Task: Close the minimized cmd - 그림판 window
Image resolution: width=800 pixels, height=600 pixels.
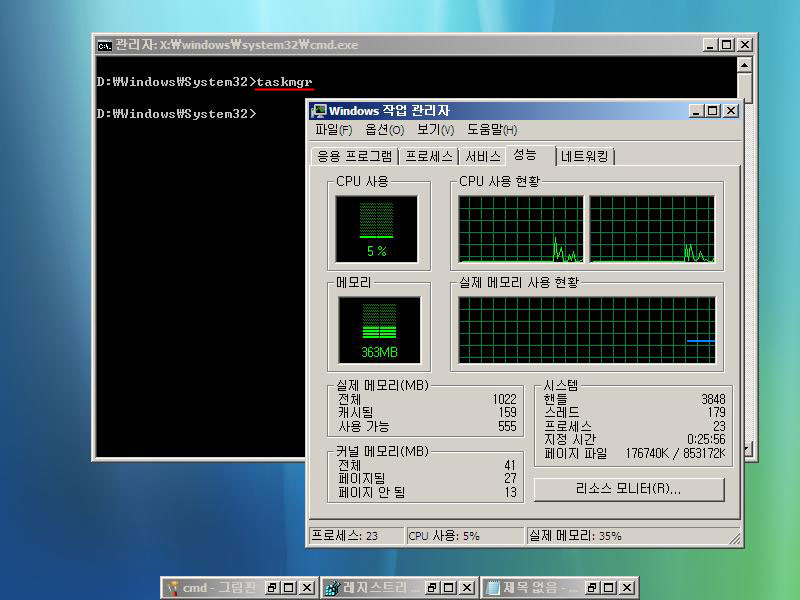Action: click(x=307, y=588)
